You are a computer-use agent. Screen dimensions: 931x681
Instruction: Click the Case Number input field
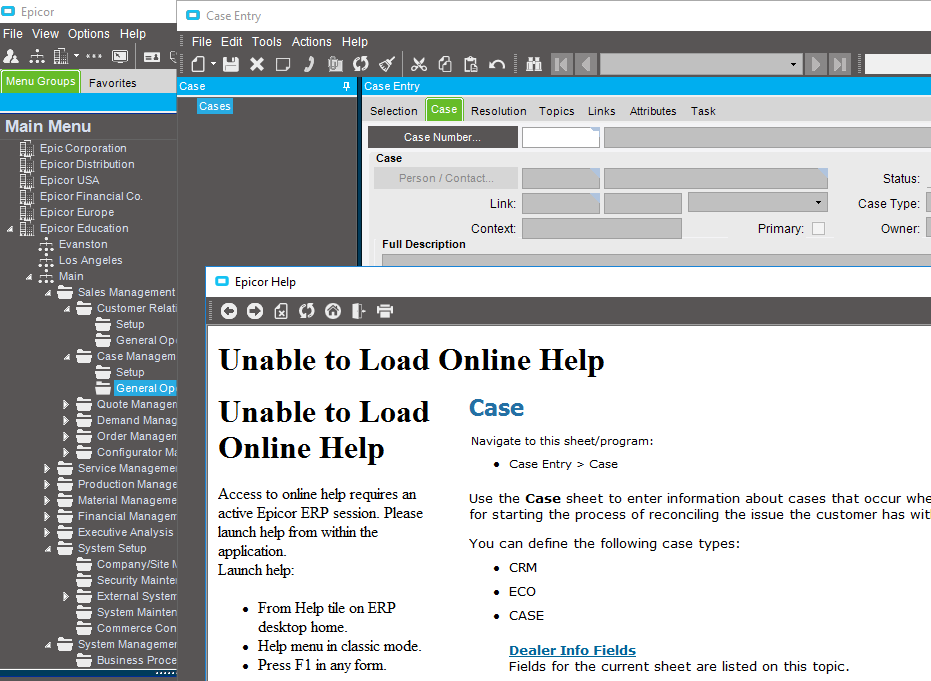(560, 137)
